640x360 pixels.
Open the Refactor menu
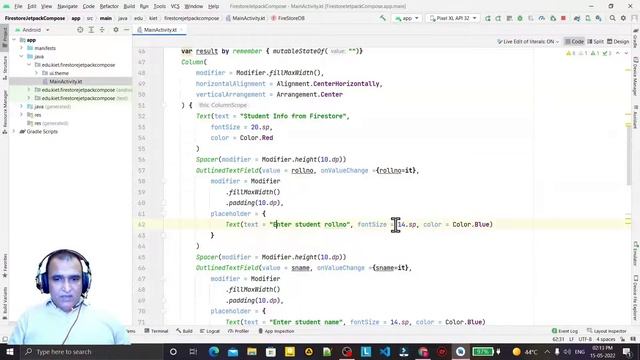(109, 6)
